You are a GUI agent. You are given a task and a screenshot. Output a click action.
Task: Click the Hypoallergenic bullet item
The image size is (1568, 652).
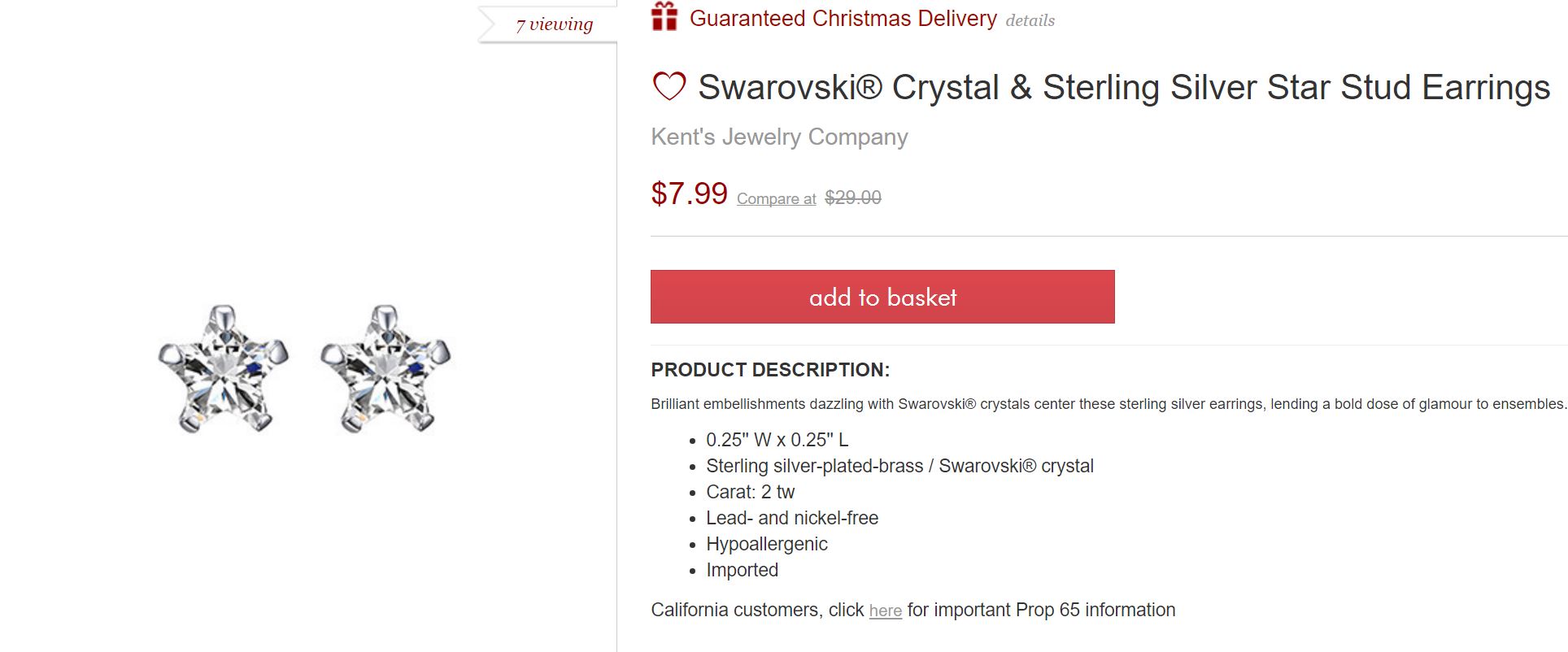[766, 544]
